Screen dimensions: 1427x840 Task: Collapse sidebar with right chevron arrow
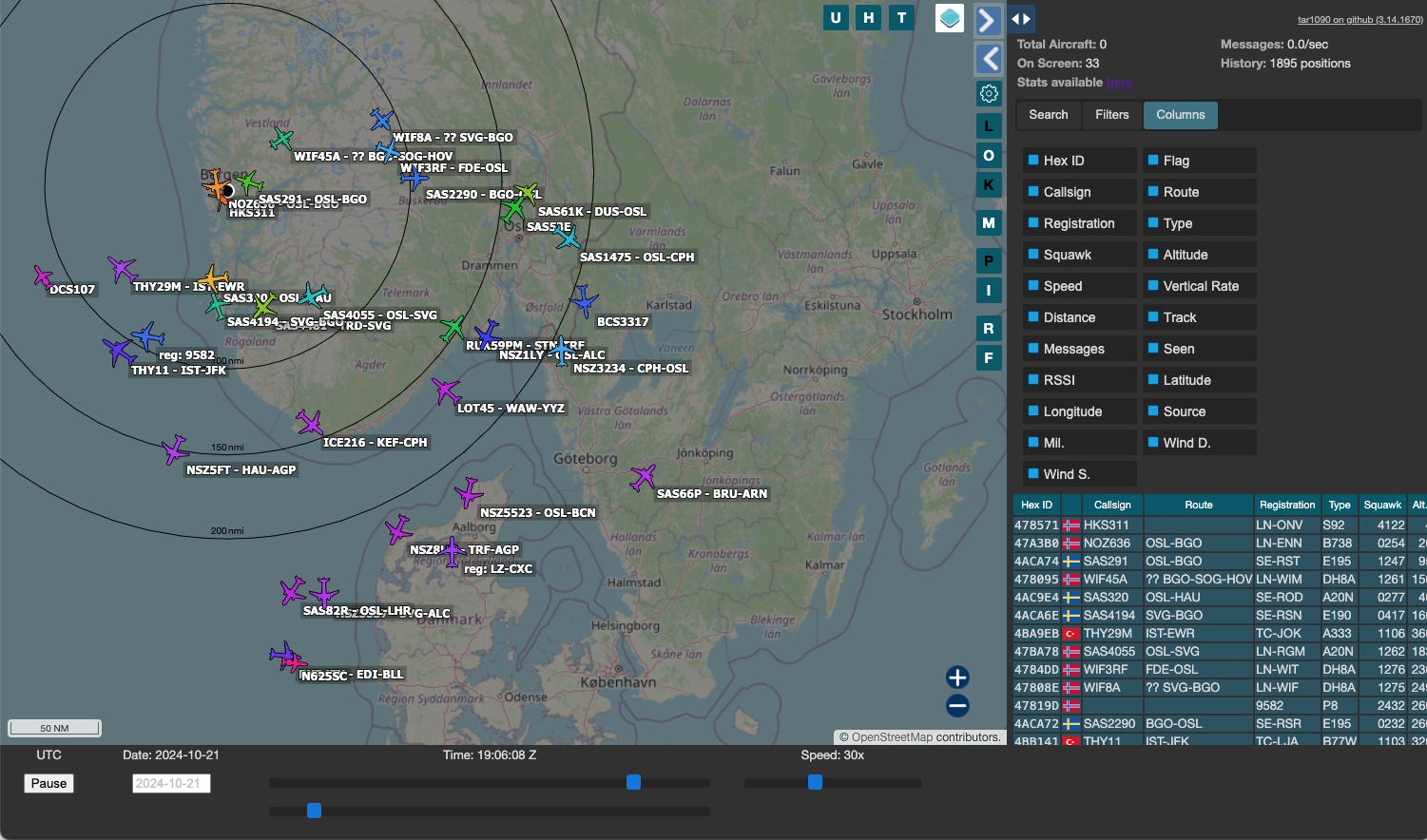989,20
